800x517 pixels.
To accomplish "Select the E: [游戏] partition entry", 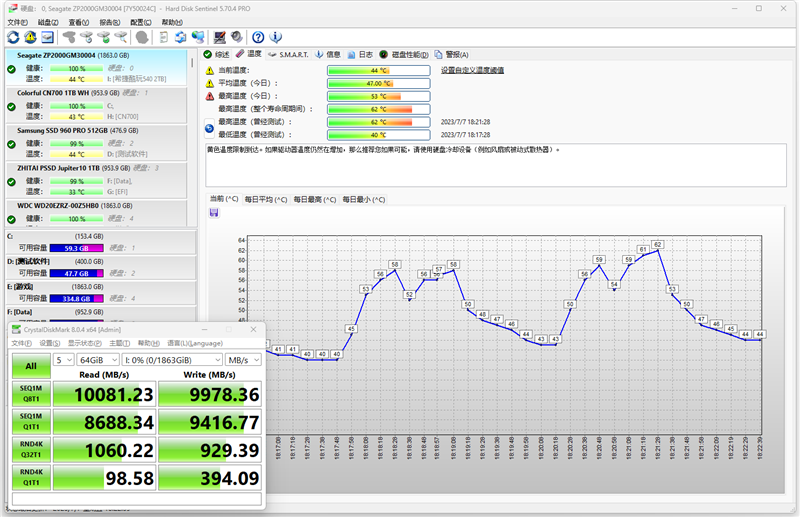I will coord(101,292).
